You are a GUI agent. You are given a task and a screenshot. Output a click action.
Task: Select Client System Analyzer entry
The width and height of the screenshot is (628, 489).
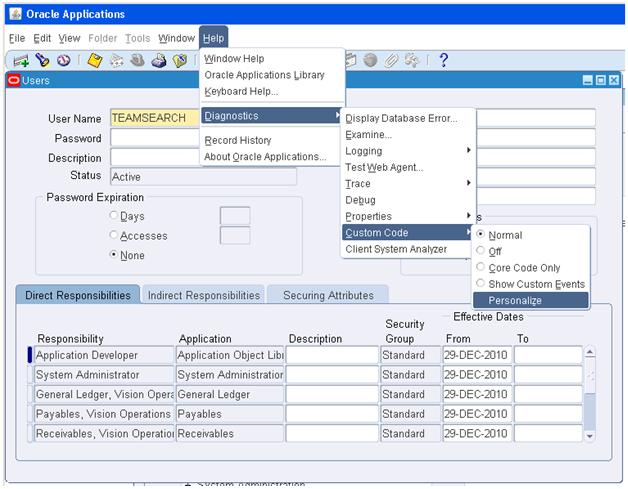(x=407, y=249)
